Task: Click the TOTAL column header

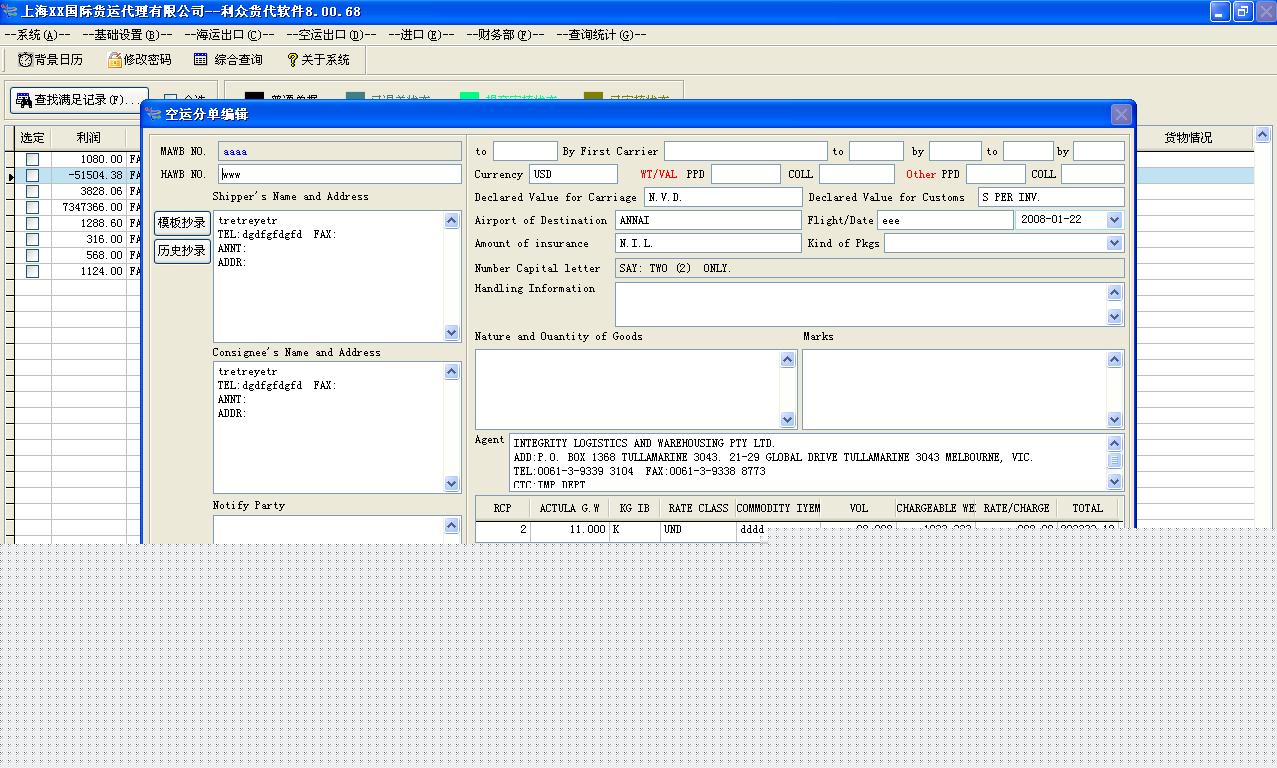Action: coord(1087,508)
